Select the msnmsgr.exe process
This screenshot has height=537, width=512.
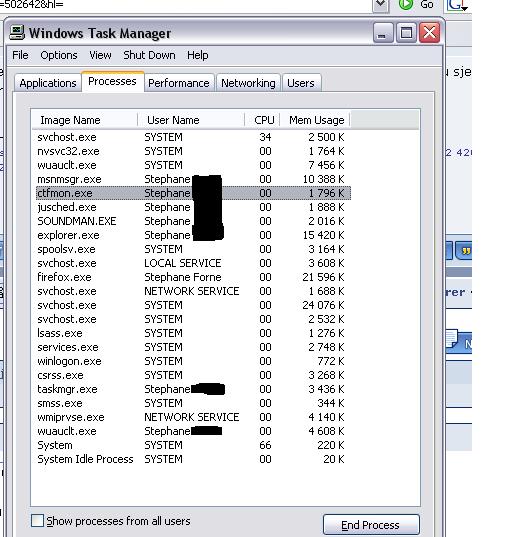point(193,179)
